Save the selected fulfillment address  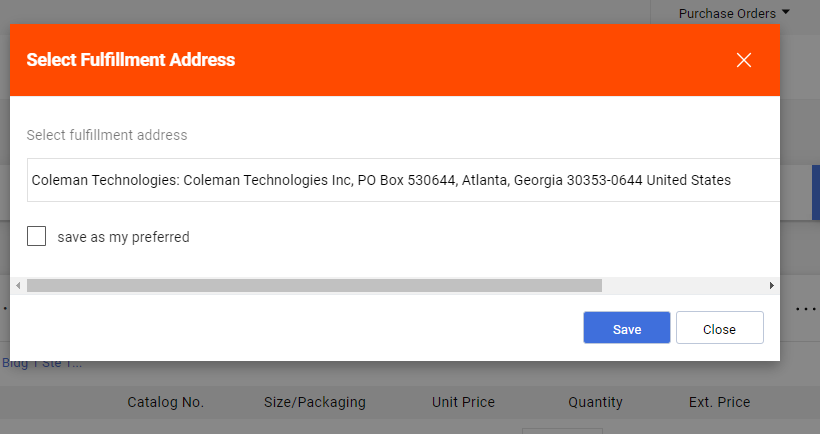pyautogui.click(x=627, y=328)
